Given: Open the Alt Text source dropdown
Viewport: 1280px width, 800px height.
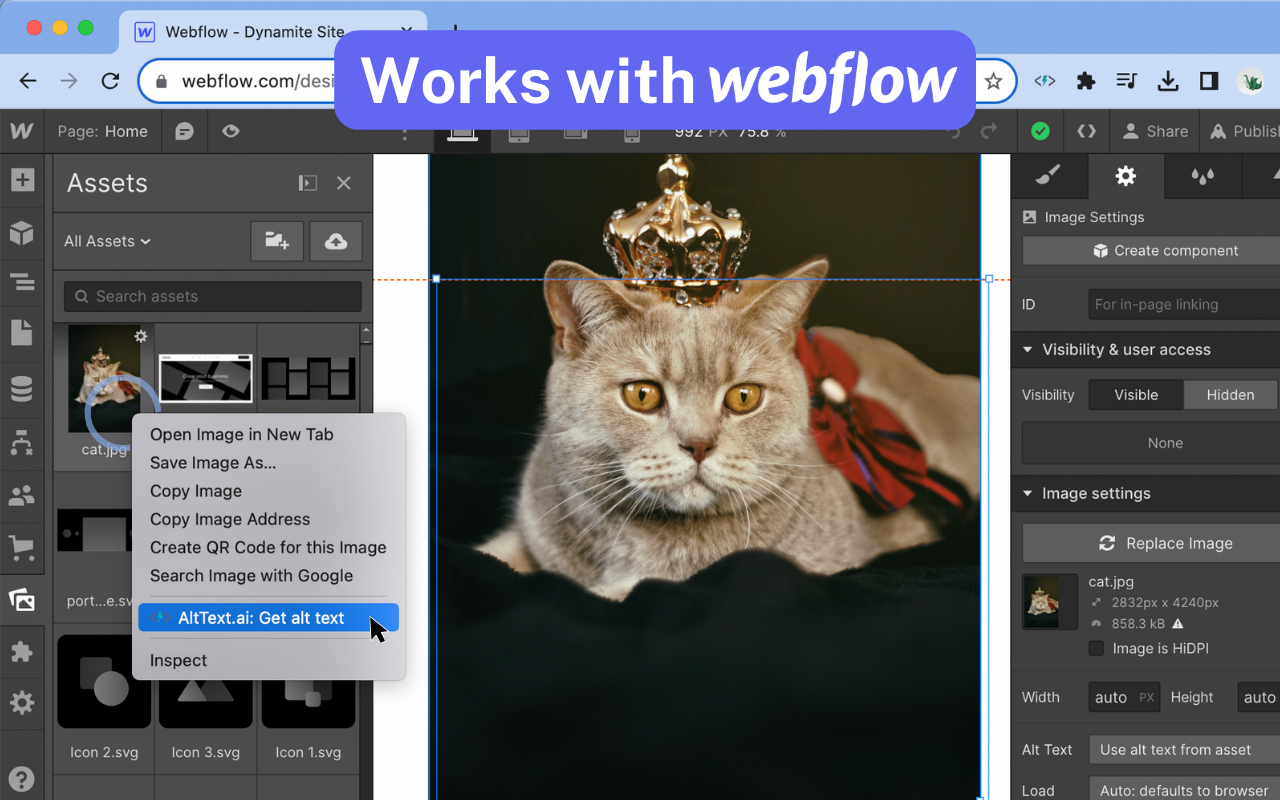Looking at the screenshot, I should [x=1185, y=749].
